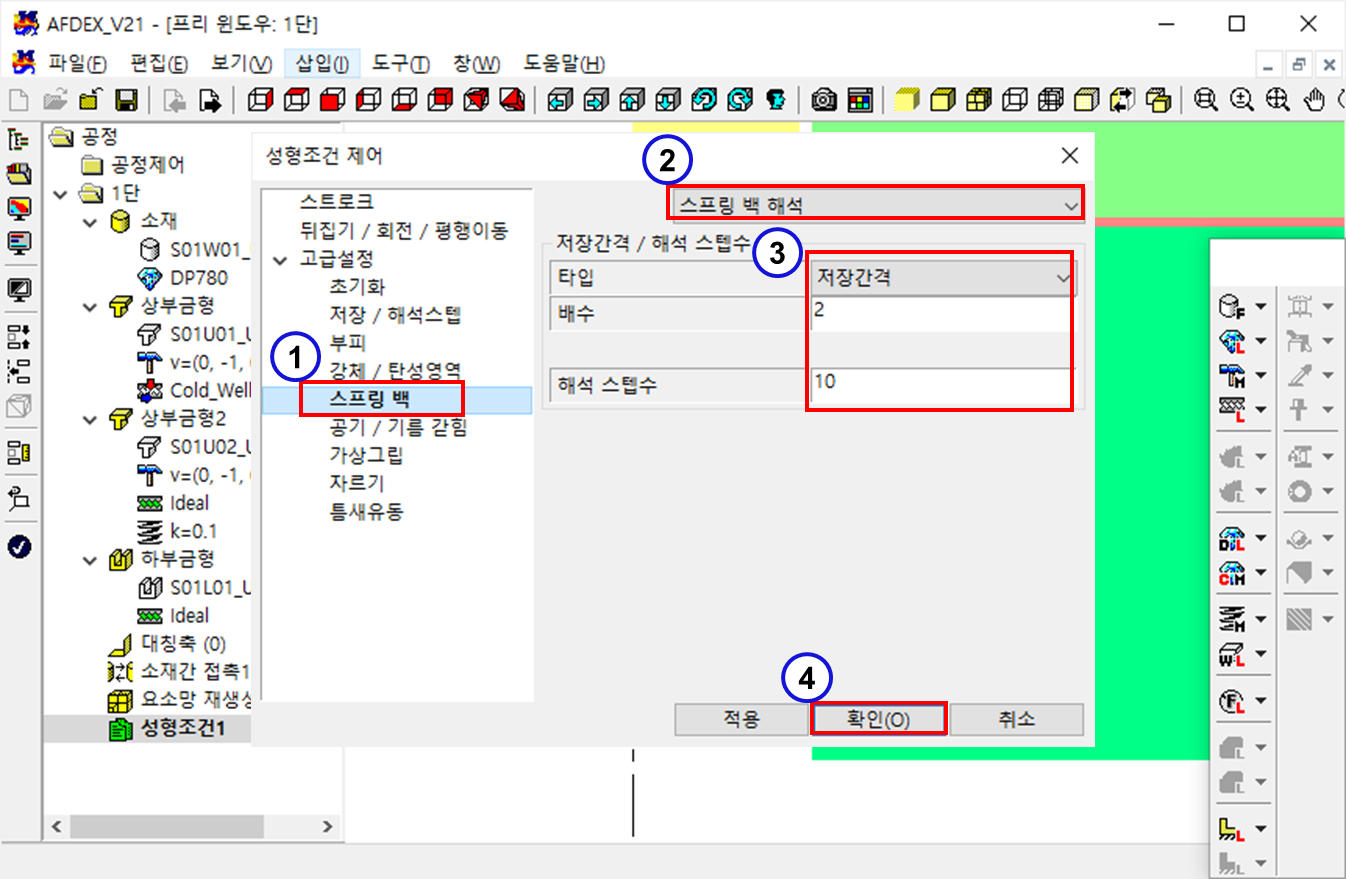
Task: Open the 저장간격 type dropdown
Action: click(x=939, y=279)
